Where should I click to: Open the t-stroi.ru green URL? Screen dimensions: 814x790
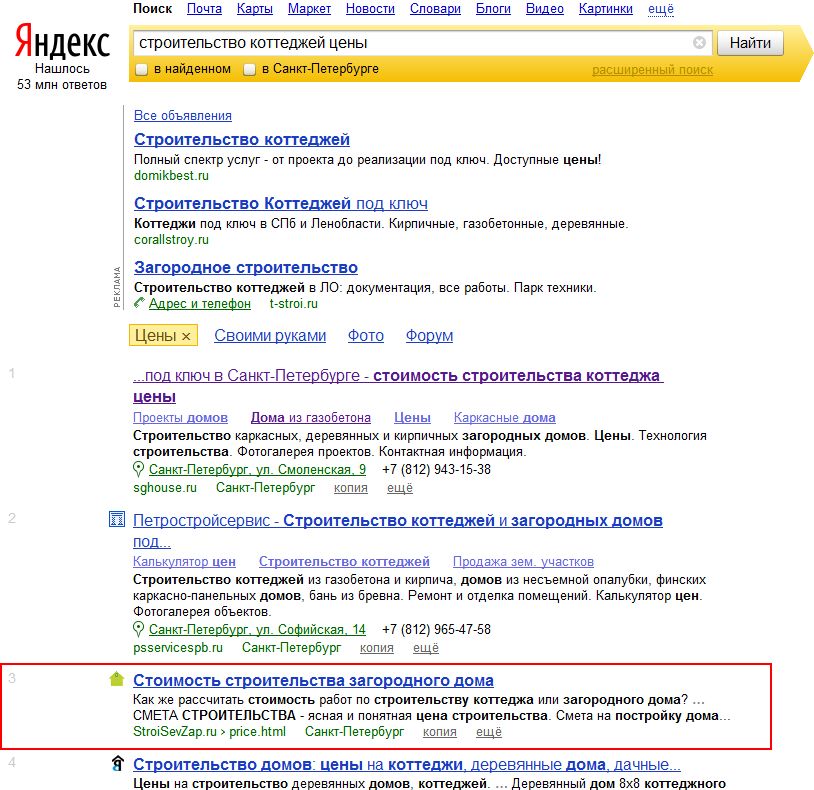point(294,303)
